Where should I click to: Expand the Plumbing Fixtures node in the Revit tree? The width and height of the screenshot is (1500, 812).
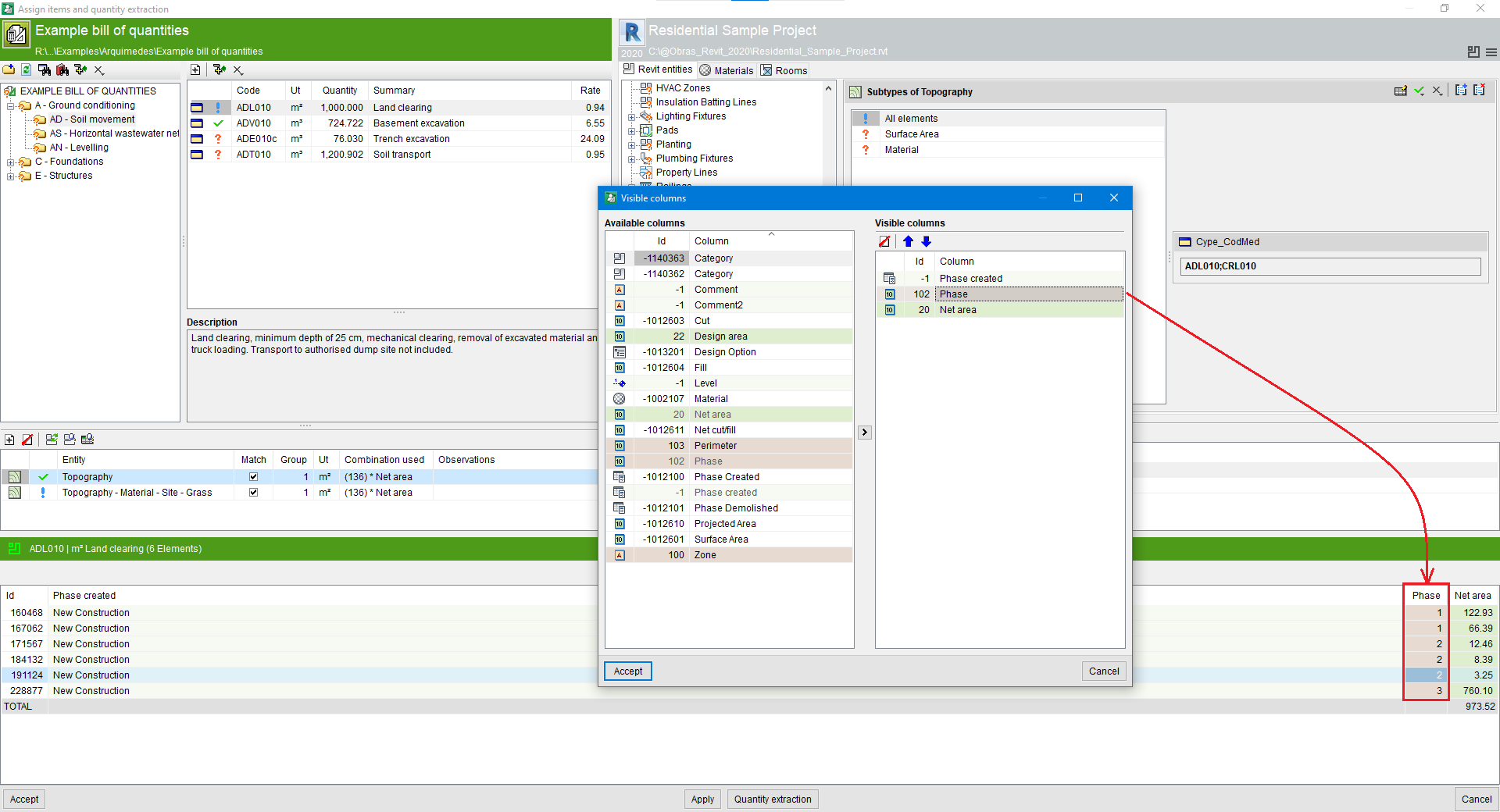tap(632, 159)
